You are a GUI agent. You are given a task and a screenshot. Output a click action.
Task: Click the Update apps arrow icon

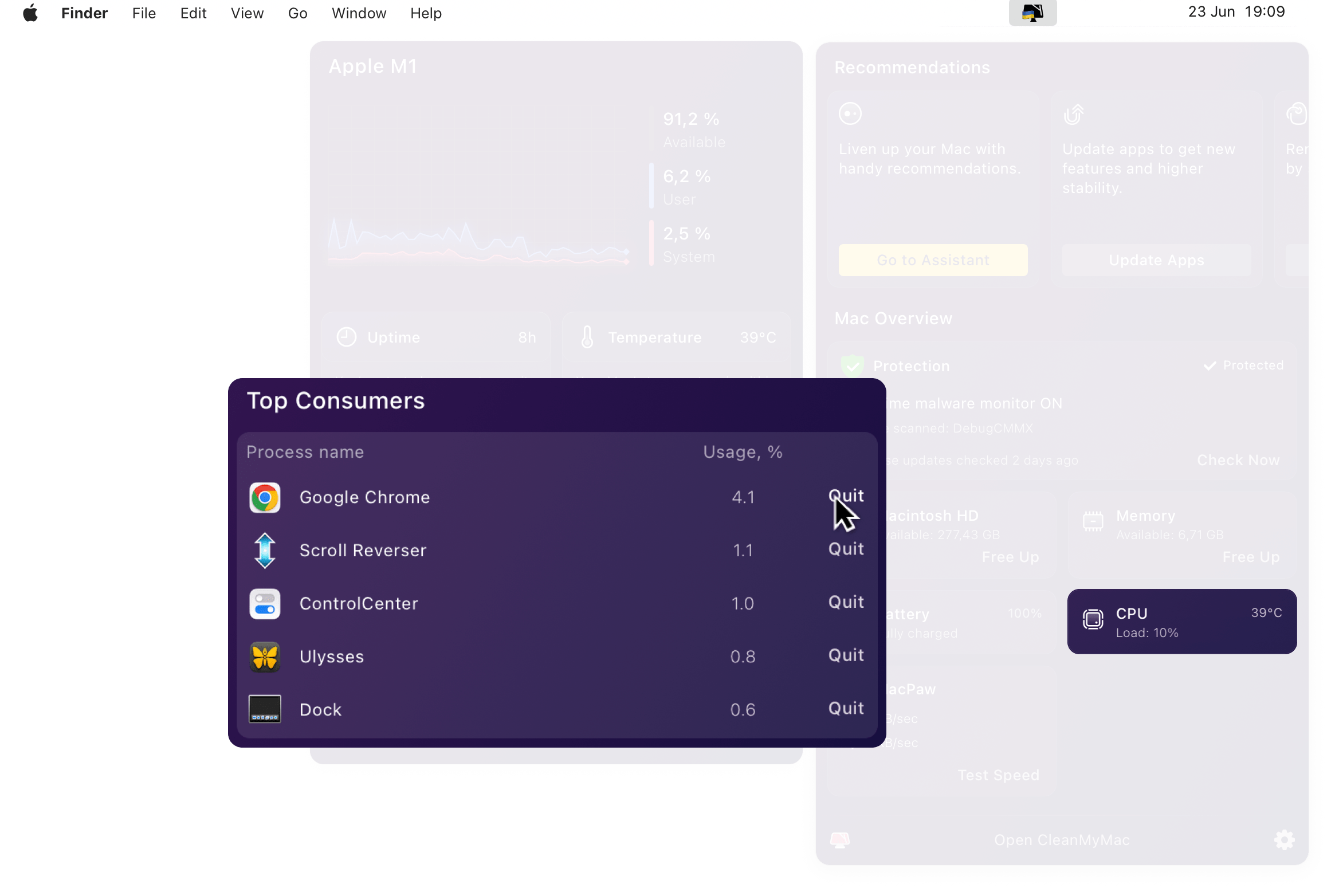1074,114
